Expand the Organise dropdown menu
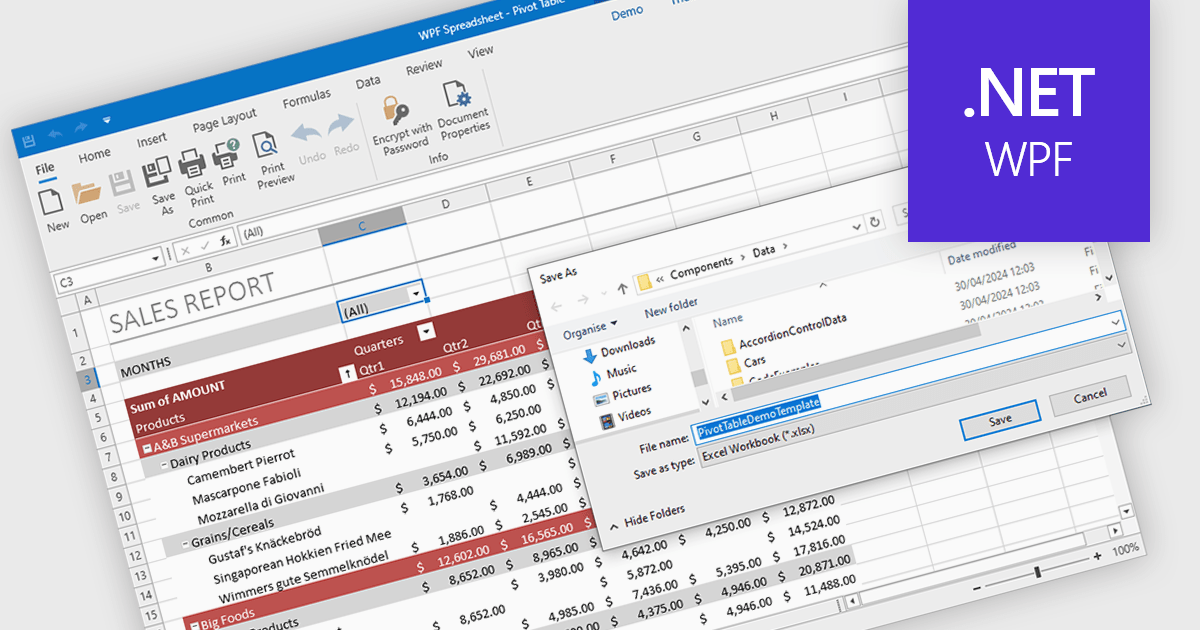 click(x=590, y=325)
